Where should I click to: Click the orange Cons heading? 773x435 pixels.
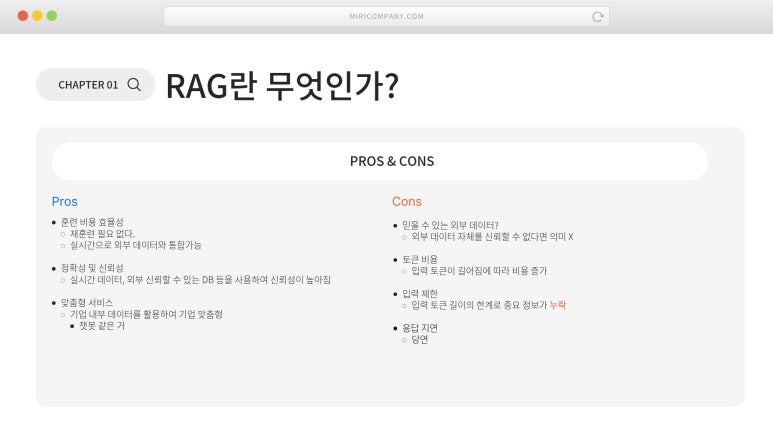pos(407,201)
